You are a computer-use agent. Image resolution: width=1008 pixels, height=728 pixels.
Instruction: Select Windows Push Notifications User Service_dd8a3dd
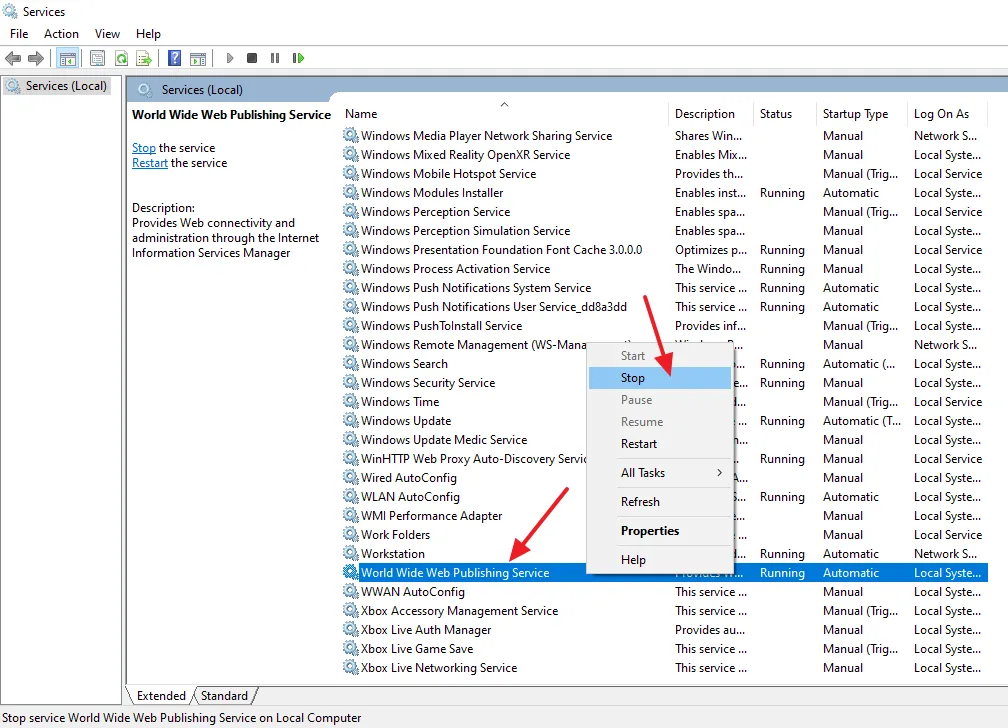[x=664, y=307]
